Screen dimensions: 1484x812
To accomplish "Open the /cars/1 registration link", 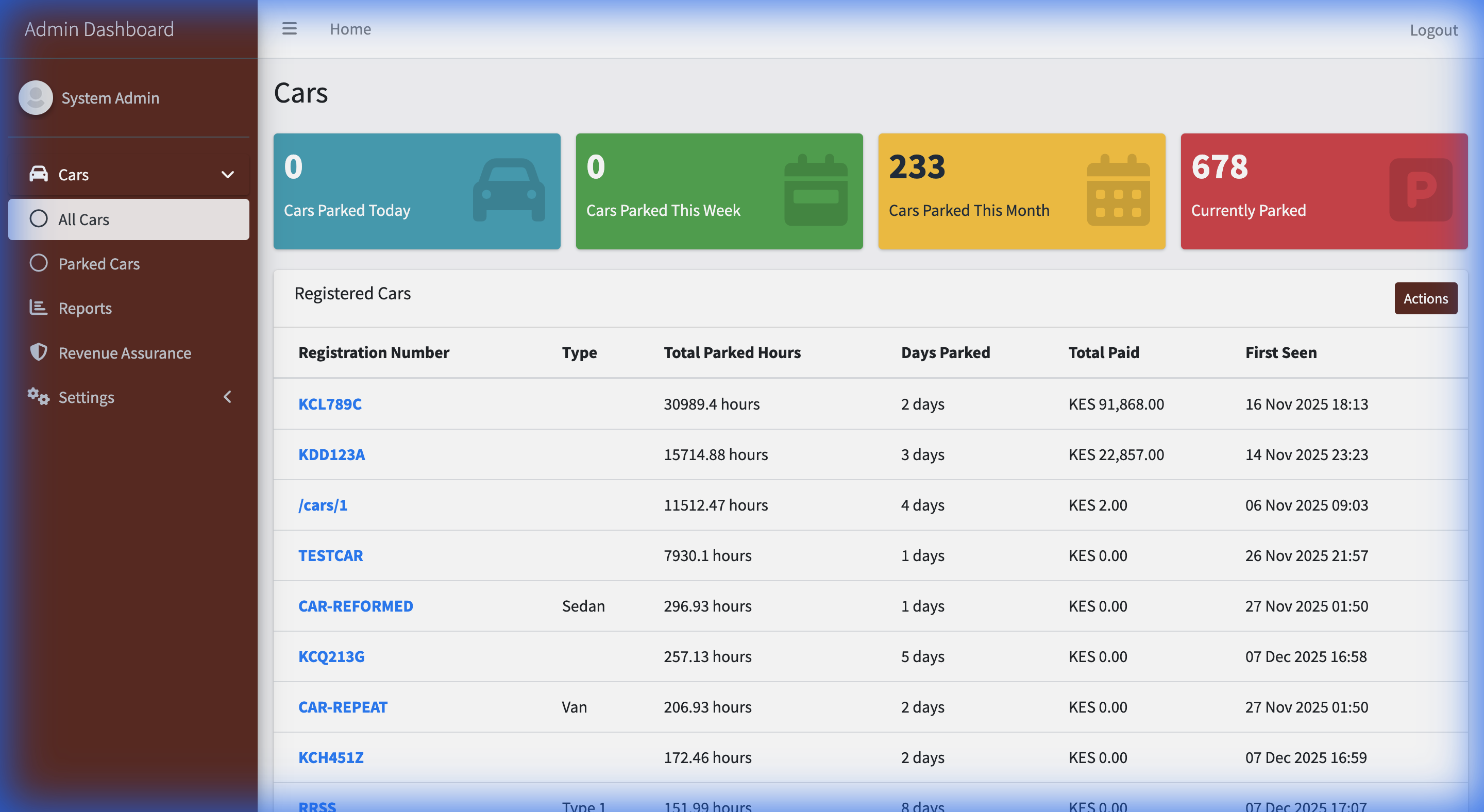I will 323,505.
